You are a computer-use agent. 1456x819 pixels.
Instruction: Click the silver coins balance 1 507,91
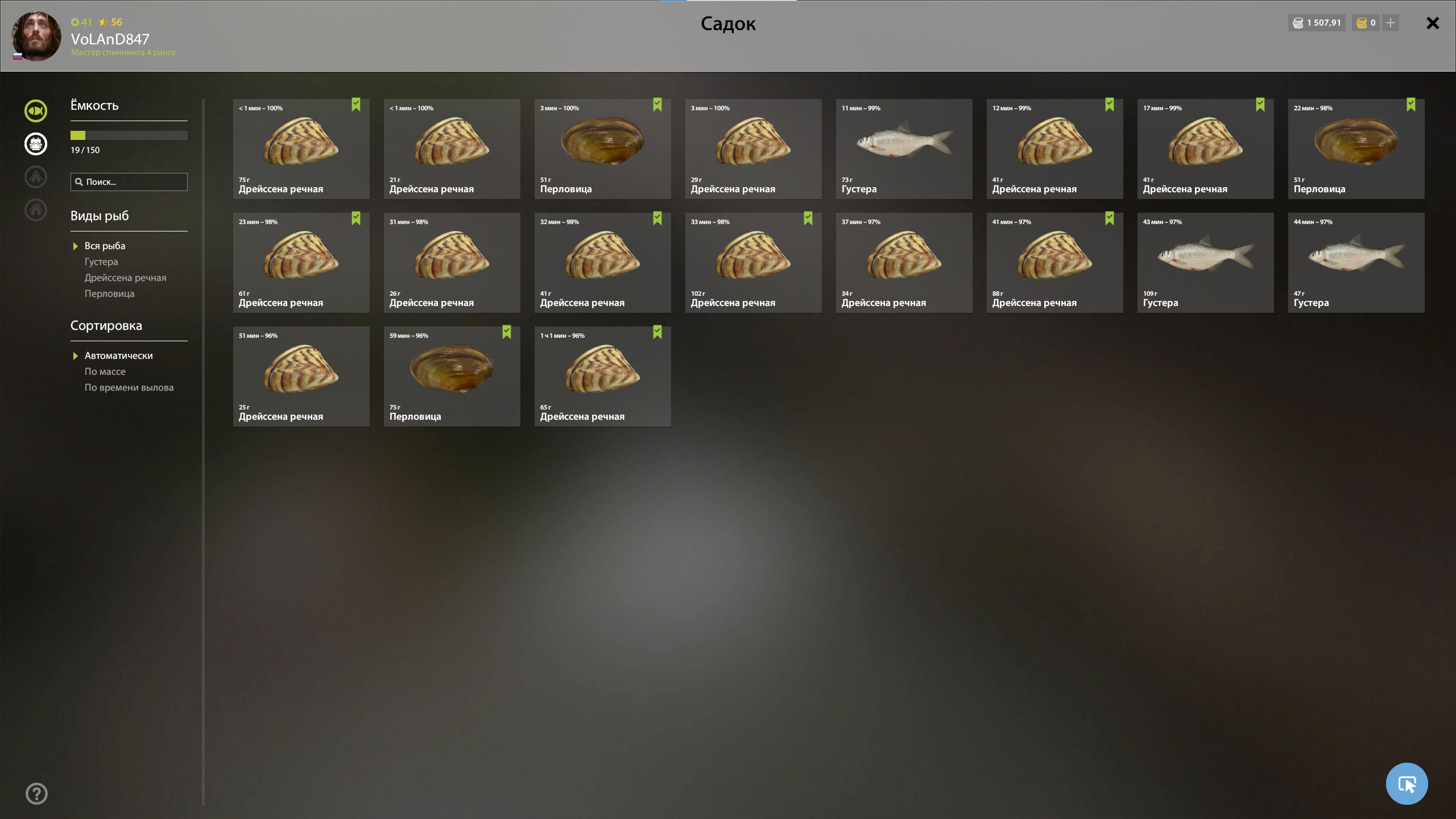(x=1317, y=23)
